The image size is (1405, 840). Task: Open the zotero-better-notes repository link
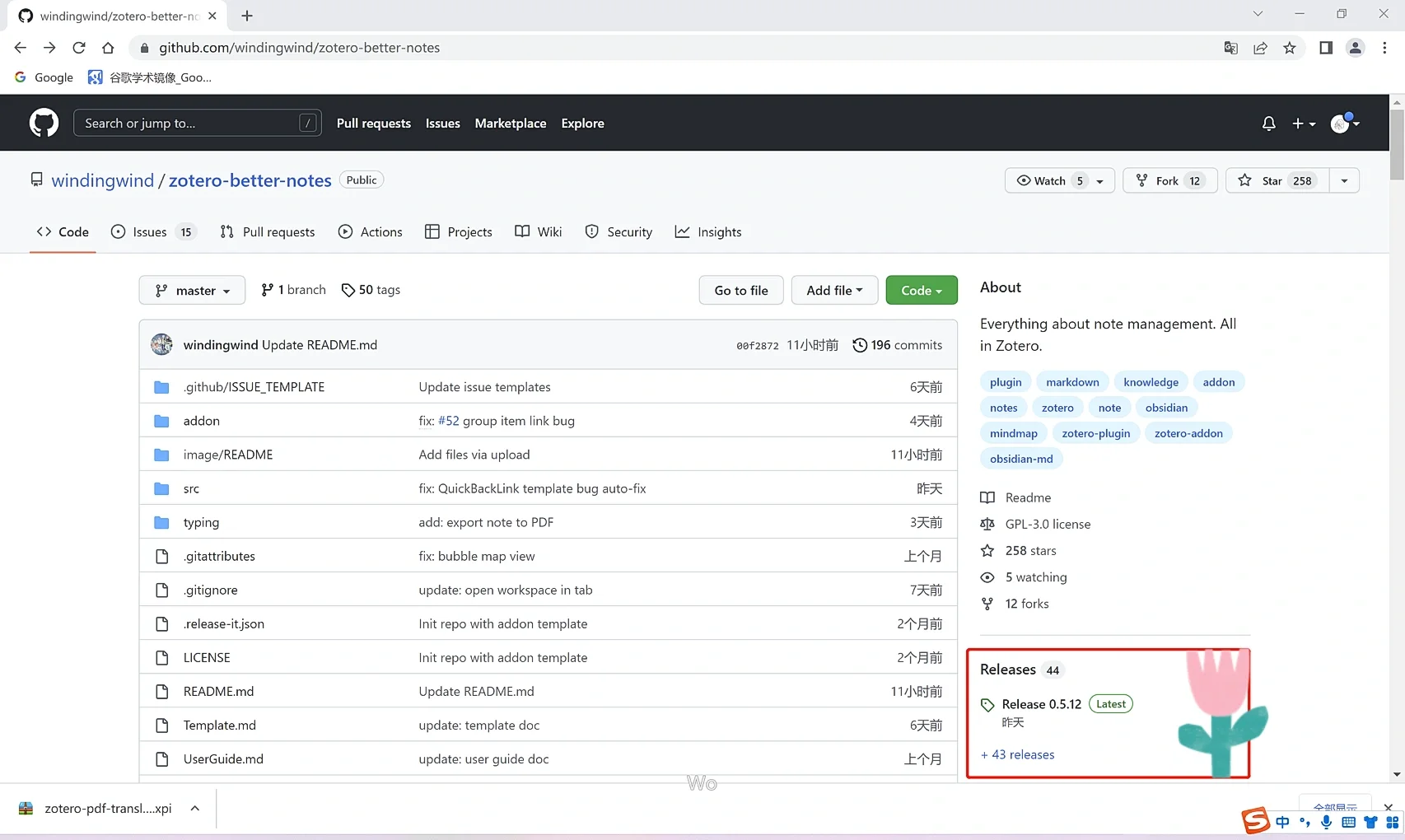250,180
